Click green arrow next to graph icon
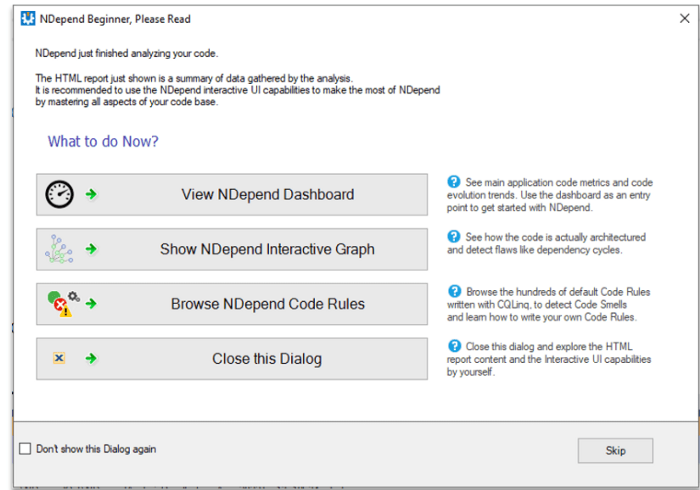This screenshot has height=490, width=700. 91,249
